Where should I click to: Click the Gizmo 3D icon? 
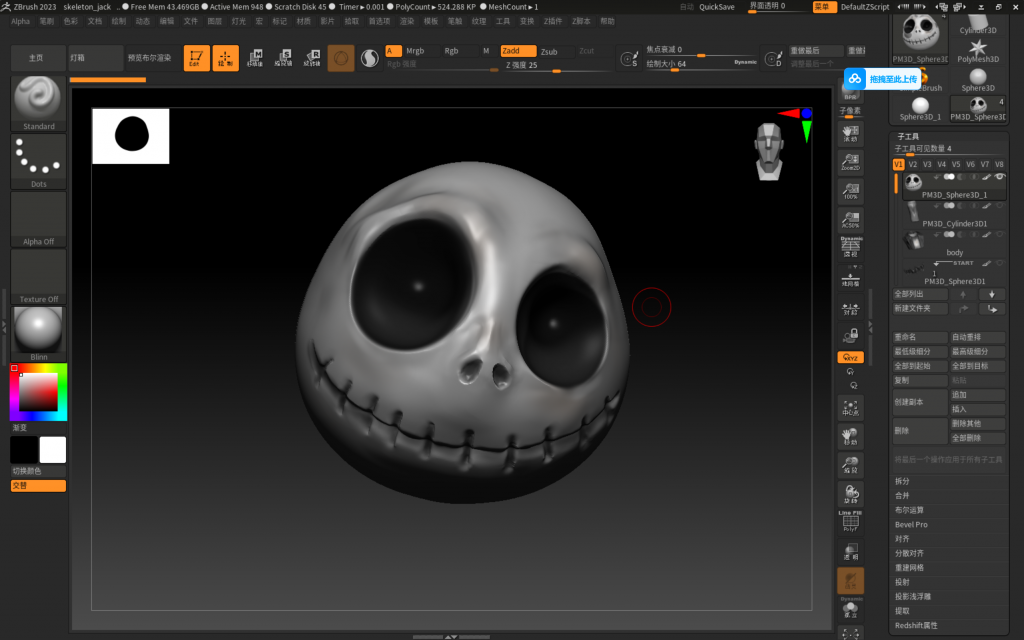click(x=341, y=58)
